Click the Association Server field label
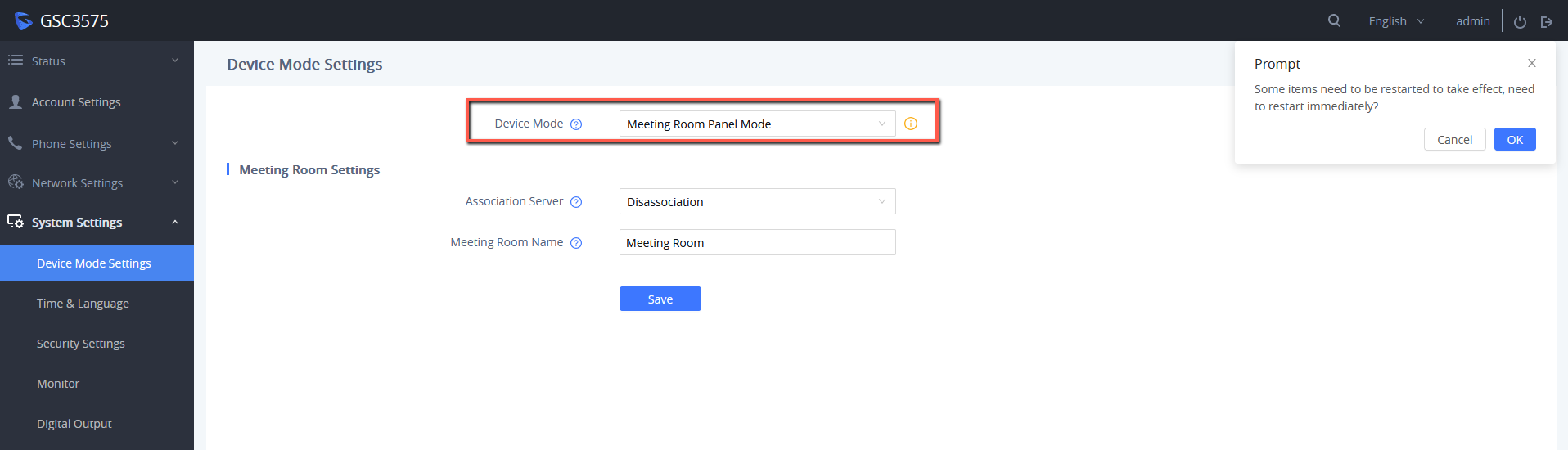The image size is (1568, 450). [x=514, y=201]
